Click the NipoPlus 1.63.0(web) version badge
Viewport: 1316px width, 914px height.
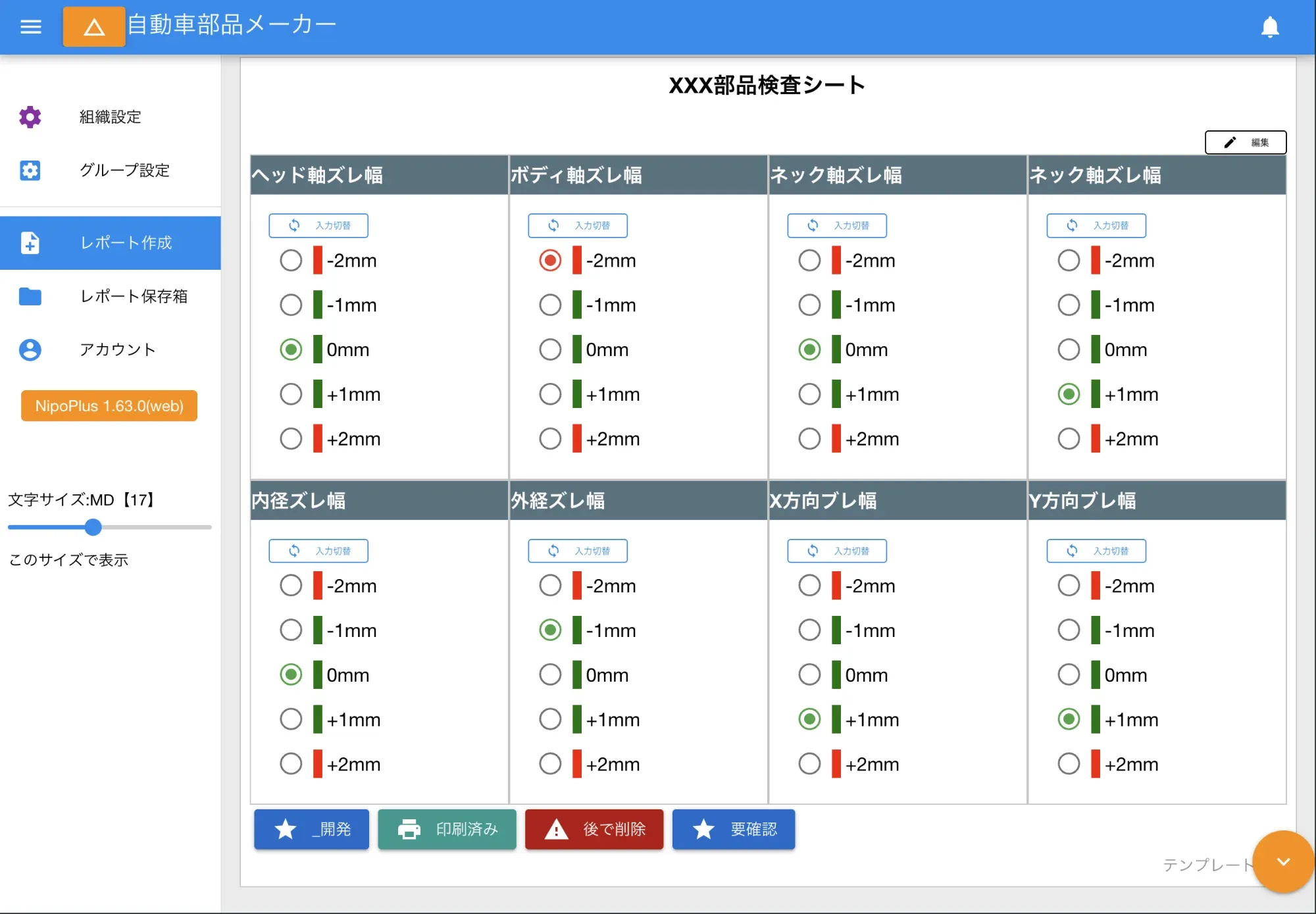pyautogui.click(x=109, y=406)
